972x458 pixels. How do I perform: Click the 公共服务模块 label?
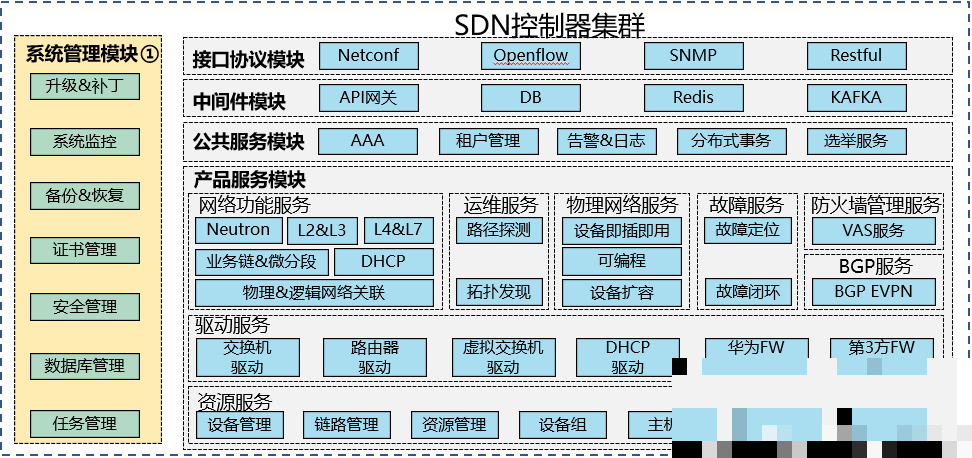click(x=249, y=143)
